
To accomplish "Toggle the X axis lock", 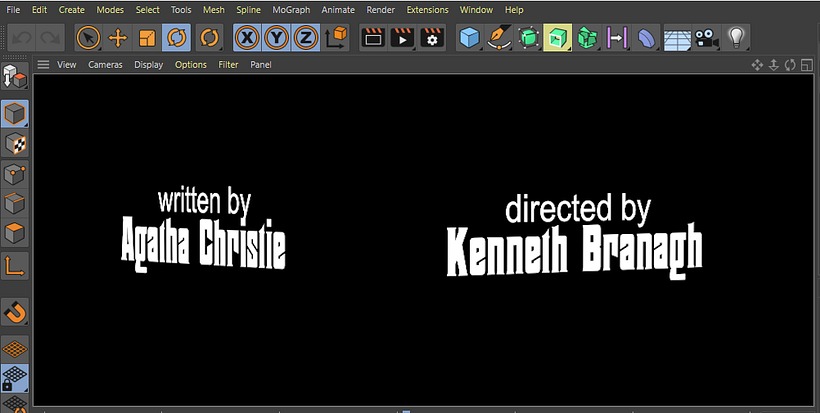I will pos(248,38).
